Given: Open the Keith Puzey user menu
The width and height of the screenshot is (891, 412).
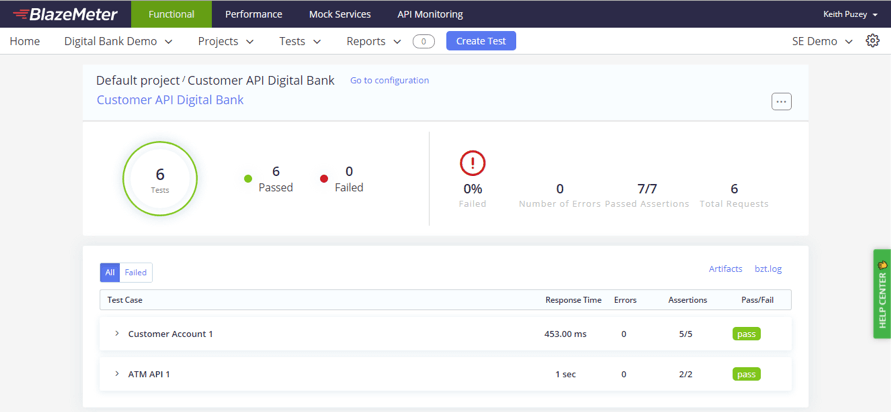Looking at the screenshot, I should pyautogui.click(x=850, y=14).
